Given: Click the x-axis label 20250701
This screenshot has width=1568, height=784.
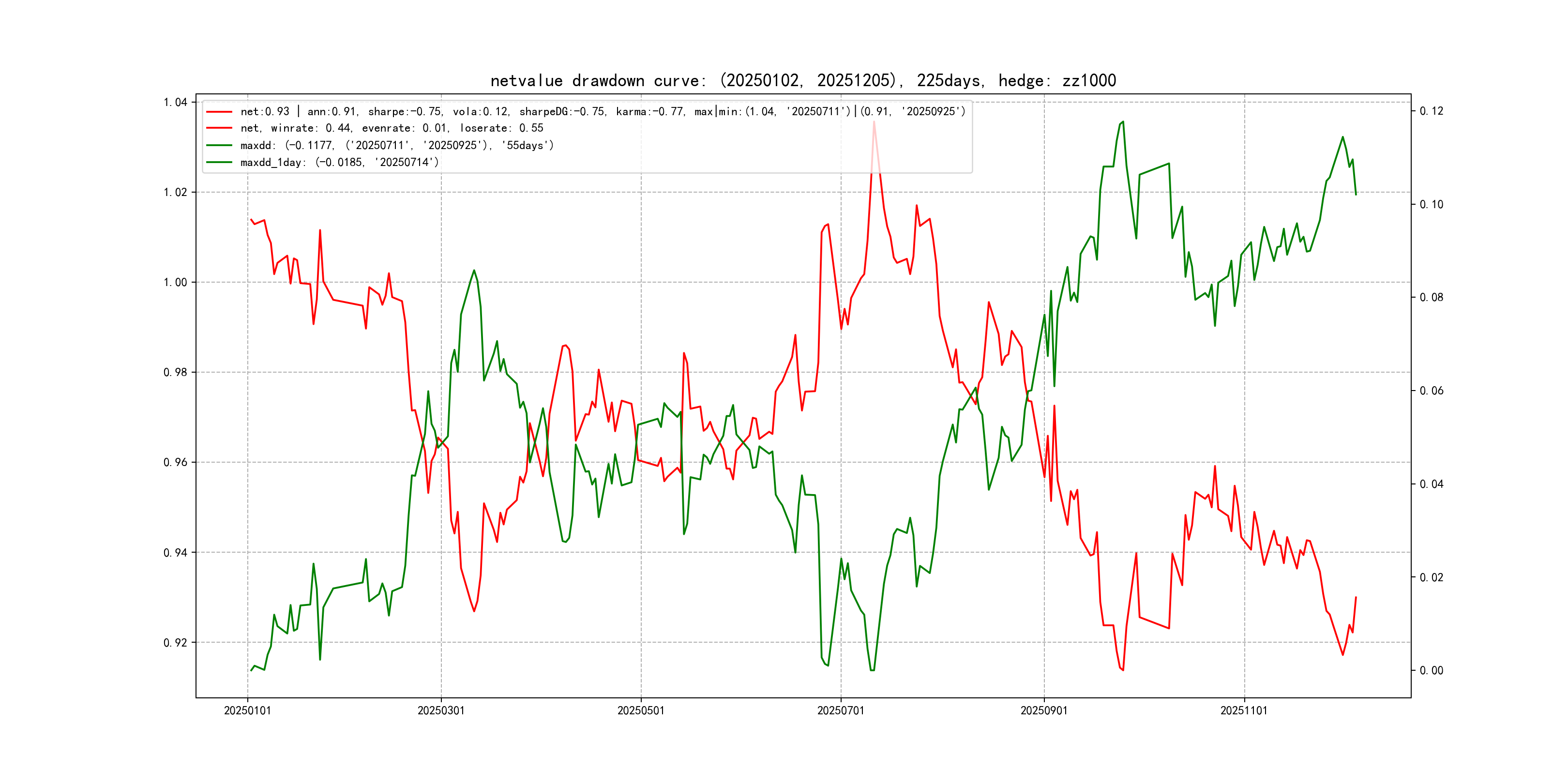Looking at the screenshot, I should coord(840,710).
